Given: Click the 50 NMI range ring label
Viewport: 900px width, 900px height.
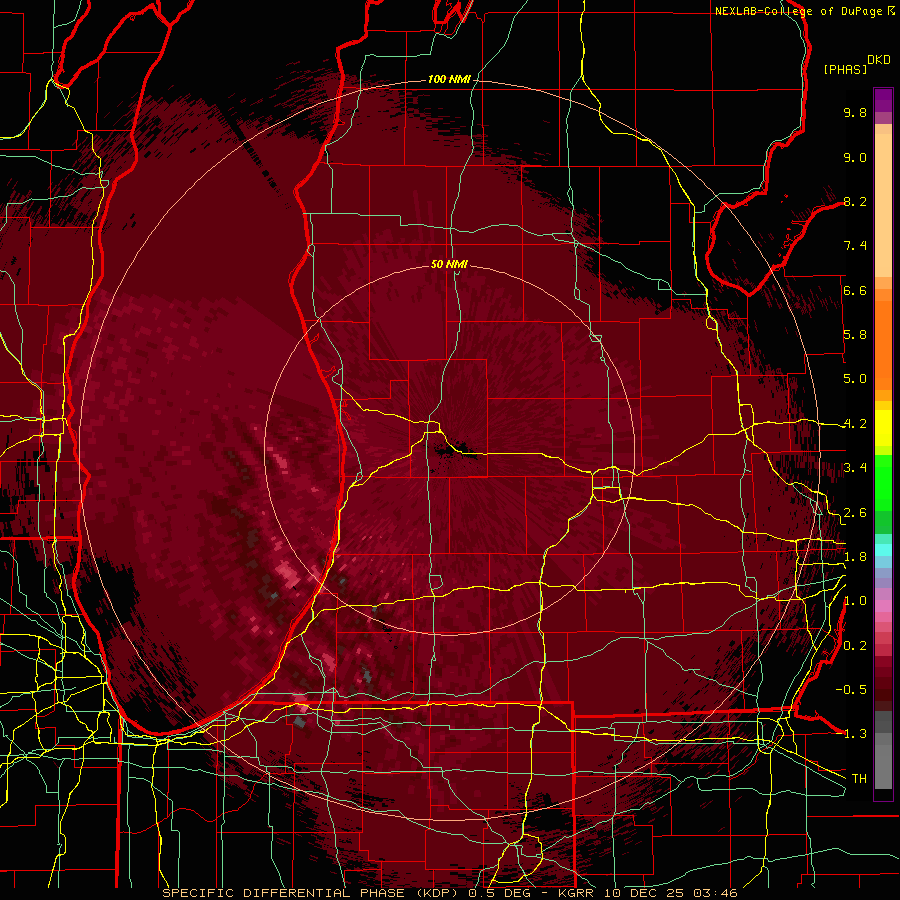Looking at the screenshot, I should tap(449, 264).
